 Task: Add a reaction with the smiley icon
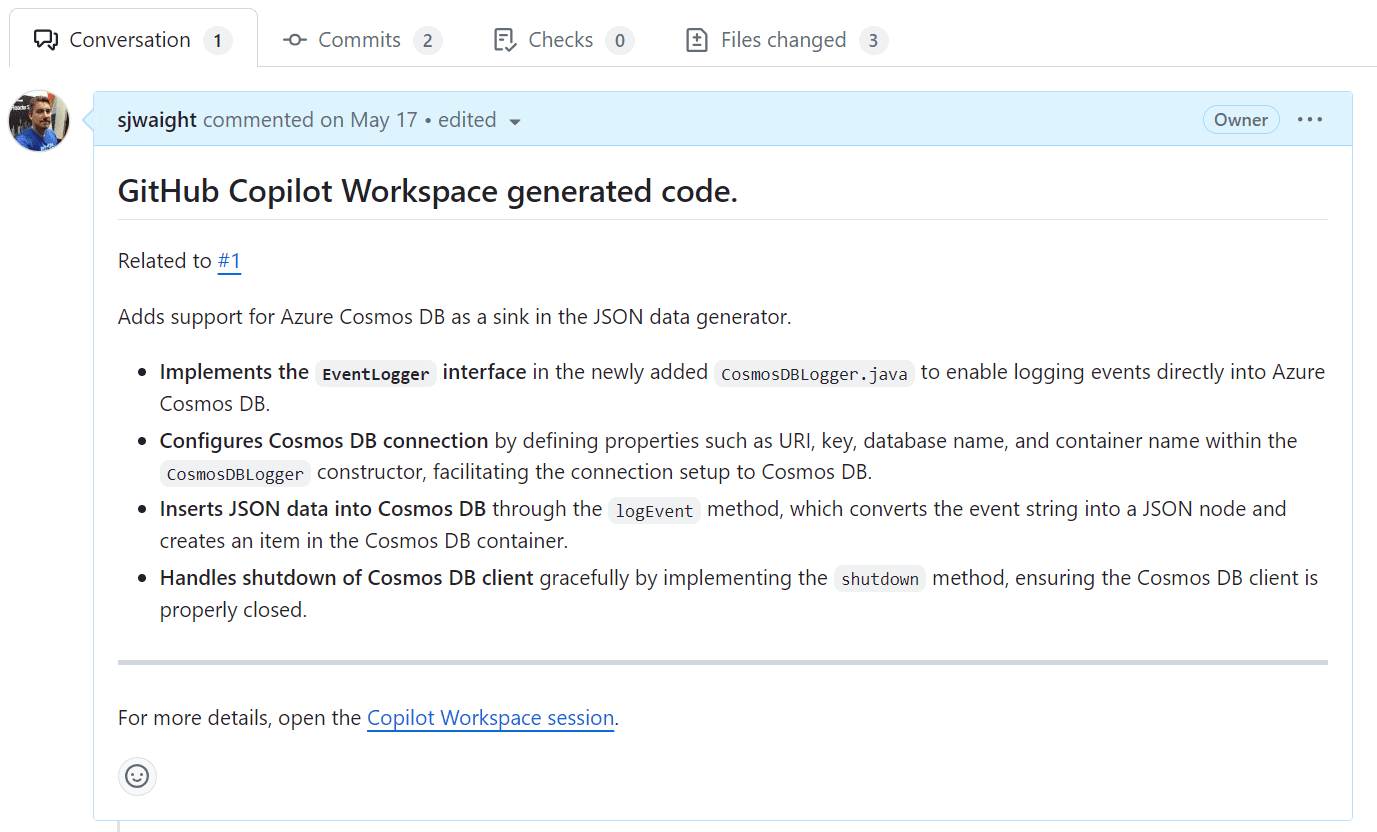click(x=138, y=776)
